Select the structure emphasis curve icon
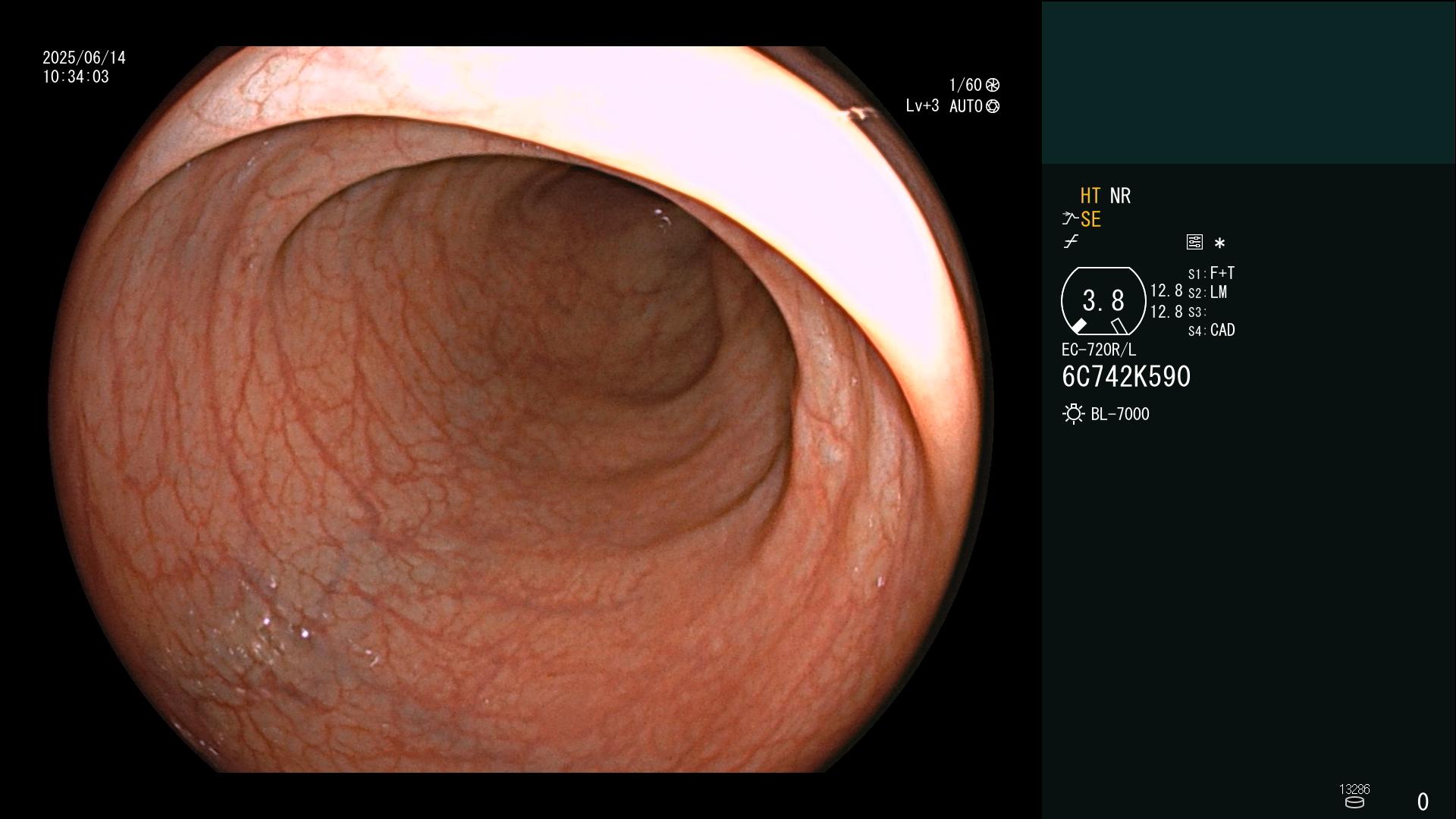 (x=1070, y=219)
